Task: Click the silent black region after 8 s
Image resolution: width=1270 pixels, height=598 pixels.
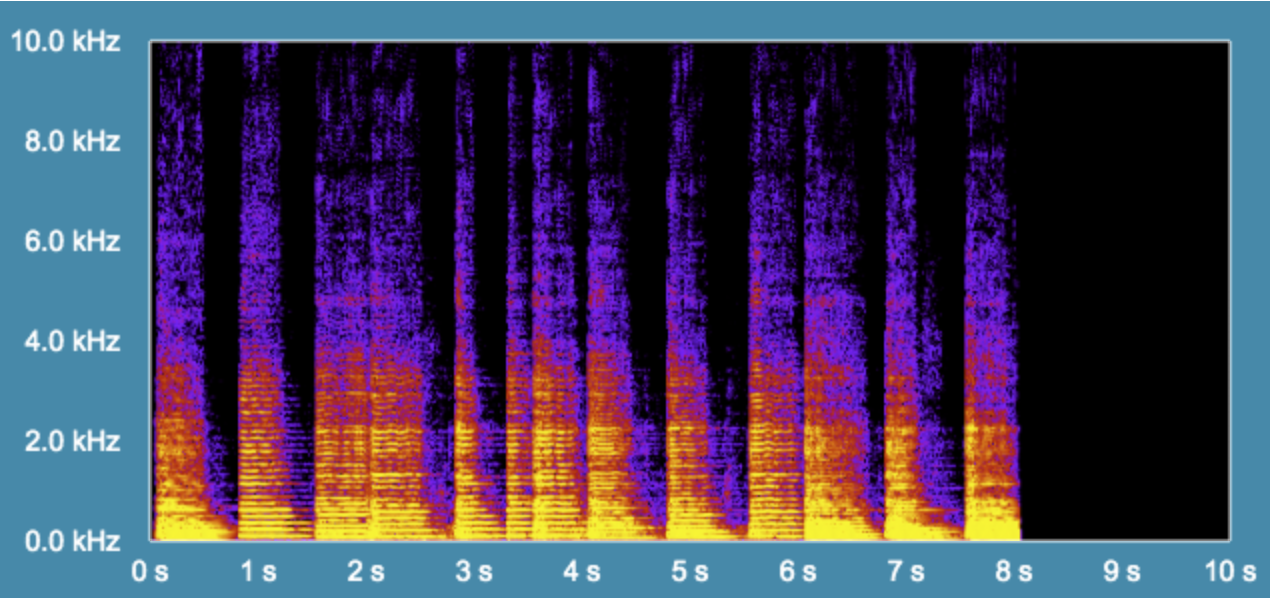Action: [1125, 290]
